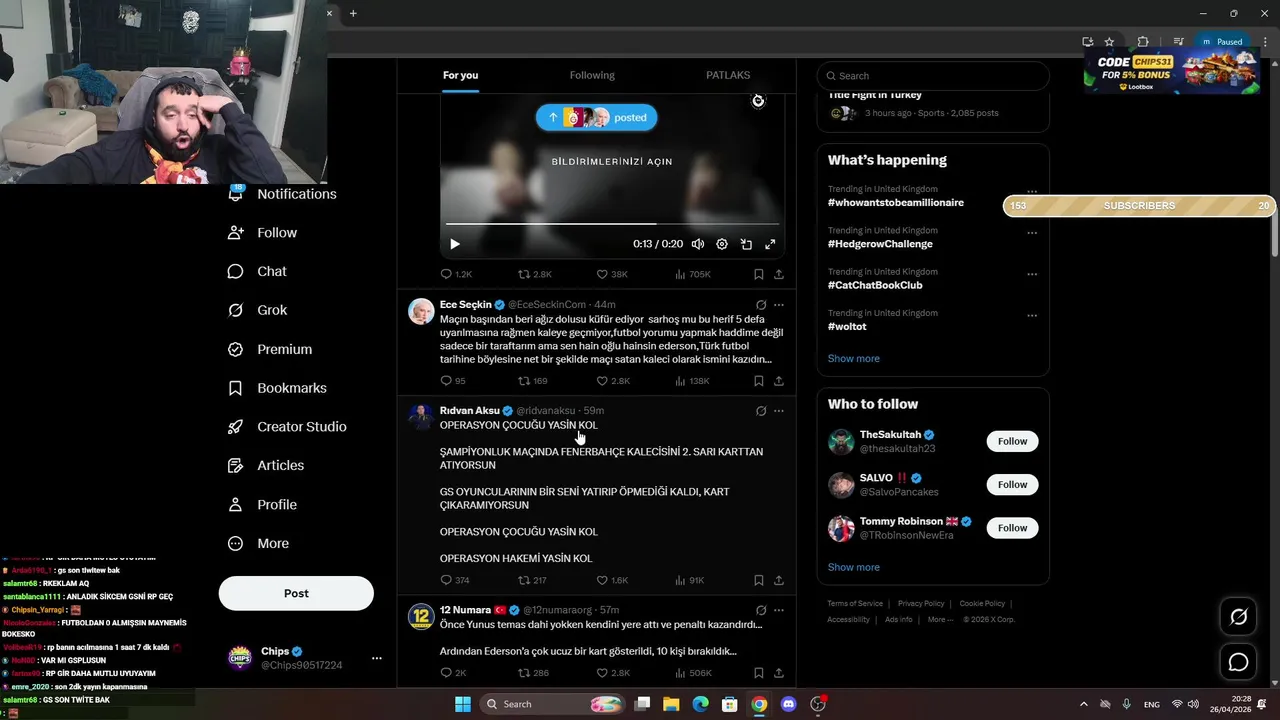Reply to Ece Seçkin's post
The width and height of the screenshot is (1280, 720).
click(453, 381)
